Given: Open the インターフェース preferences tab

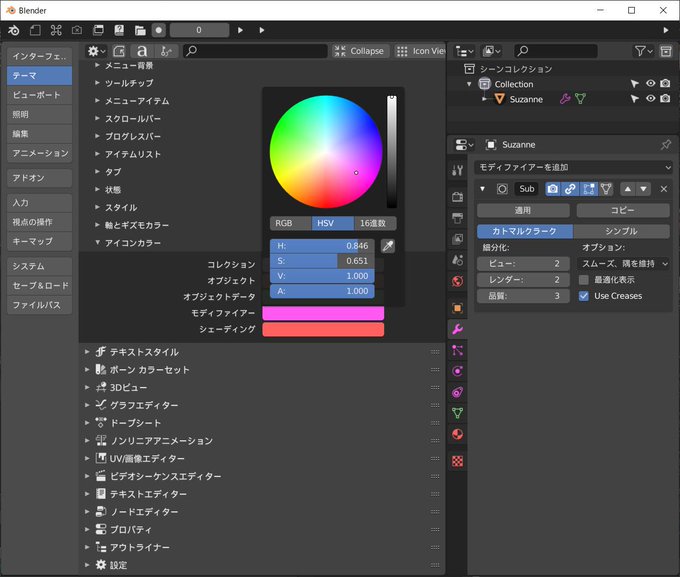Looking at the screenshot, I should [39, 56].
